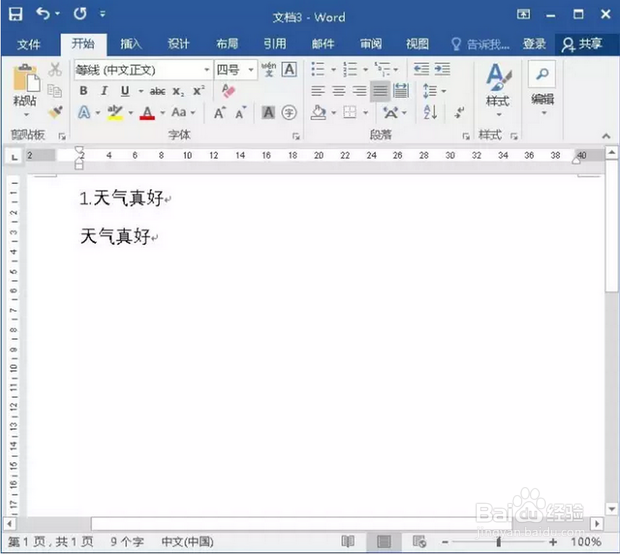Toggle italic formatting
The width and height of the screenshot is (620, 554).
coord(104,91)
